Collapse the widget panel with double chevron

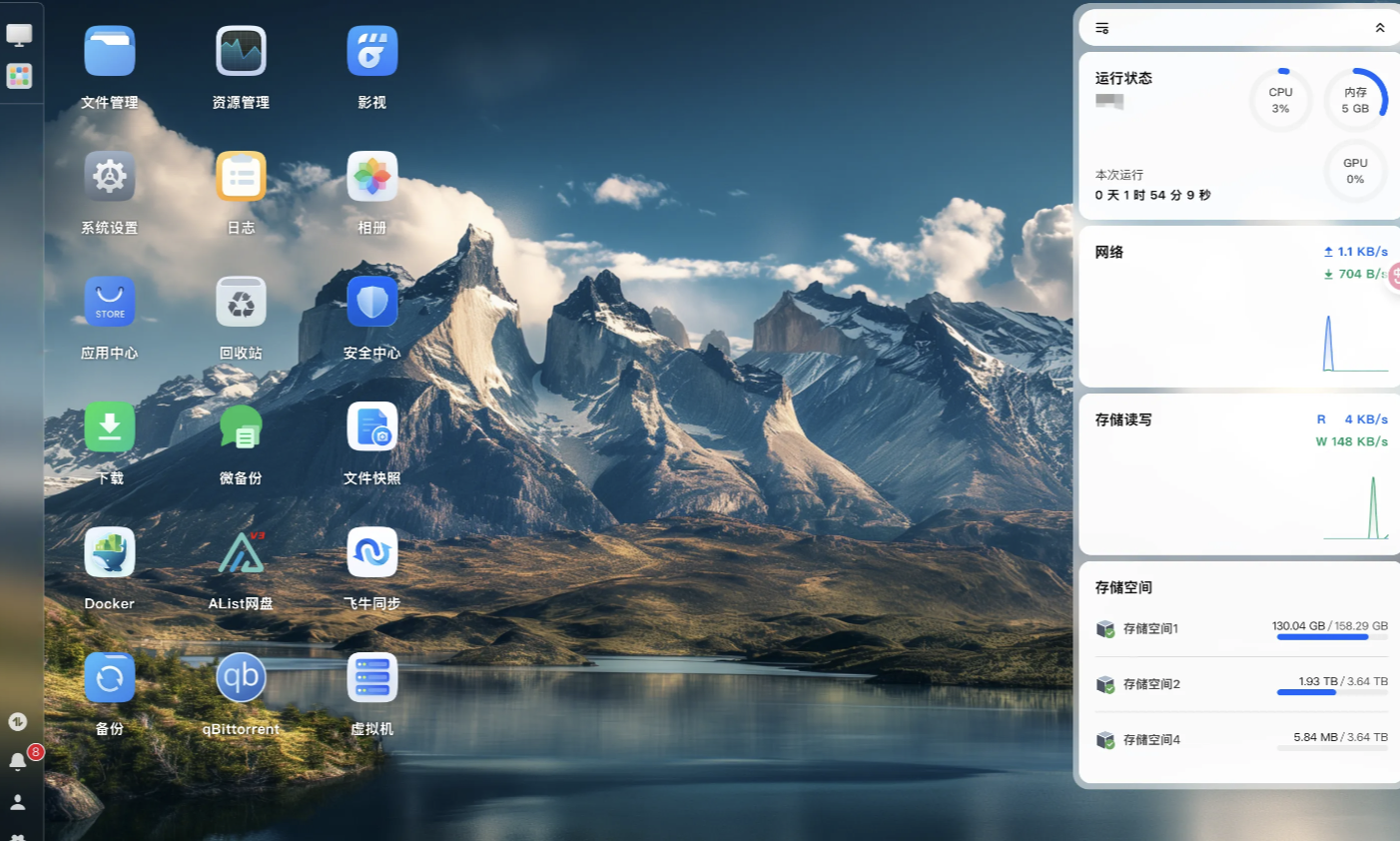coord(1379,28)
